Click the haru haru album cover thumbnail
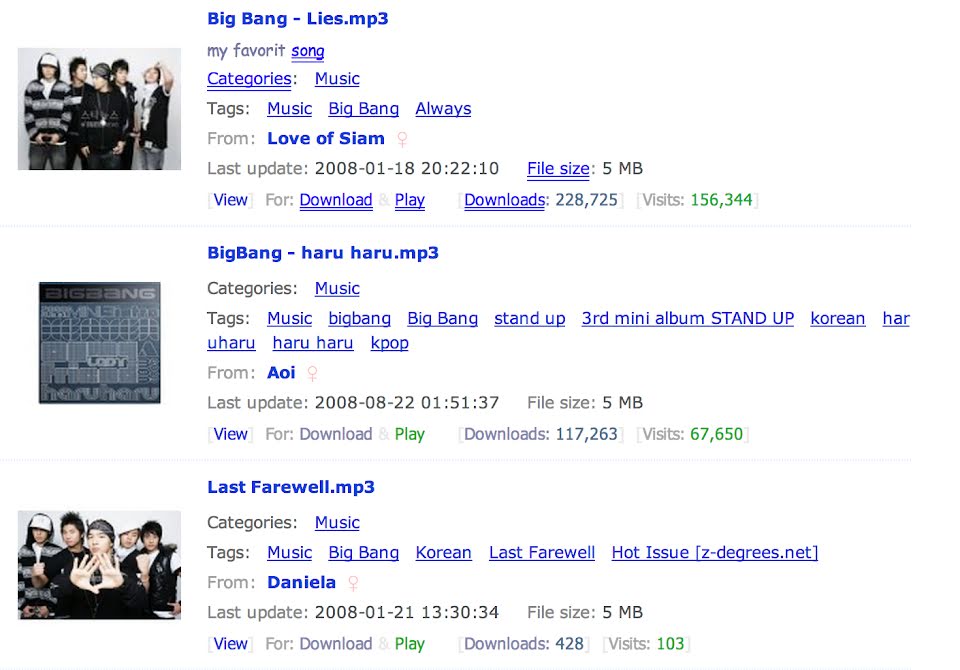This screenshot has width=960, height=670. 100,342
